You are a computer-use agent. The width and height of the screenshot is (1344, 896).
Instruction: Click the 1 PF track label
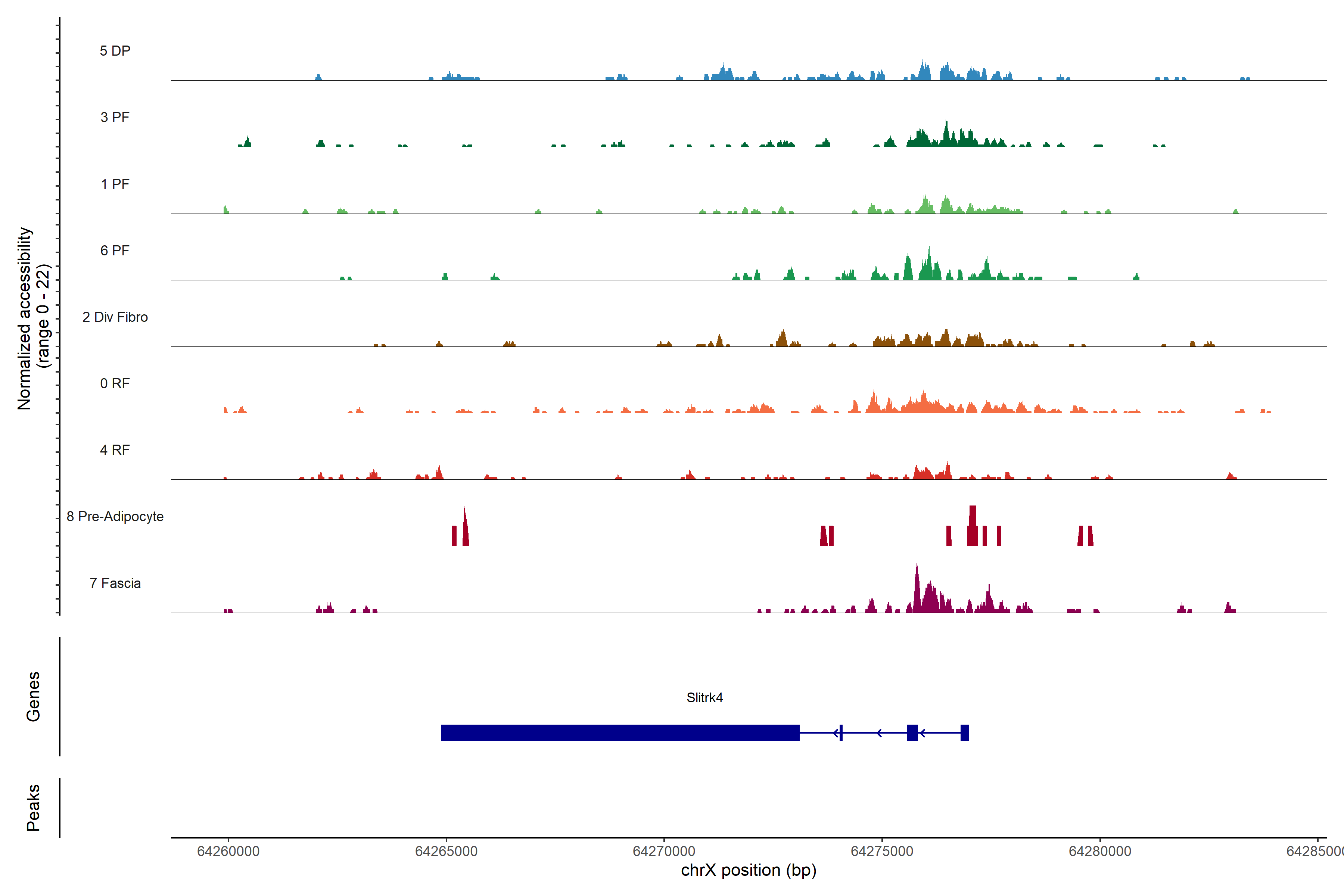click(115, 184)
